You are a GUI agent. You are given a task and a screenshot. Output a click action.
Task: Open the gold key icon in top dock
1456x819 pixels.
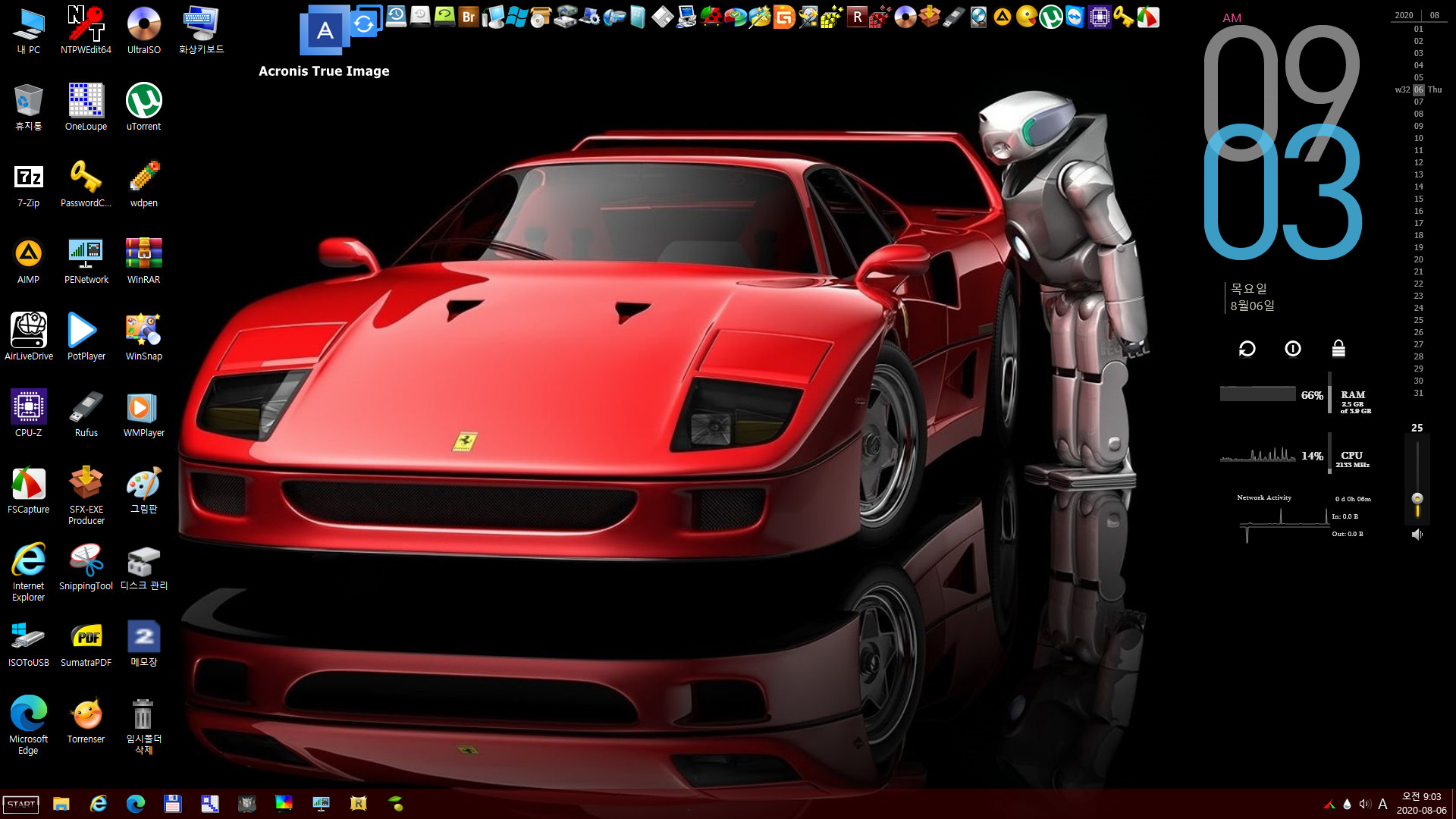coord(1123,17)
